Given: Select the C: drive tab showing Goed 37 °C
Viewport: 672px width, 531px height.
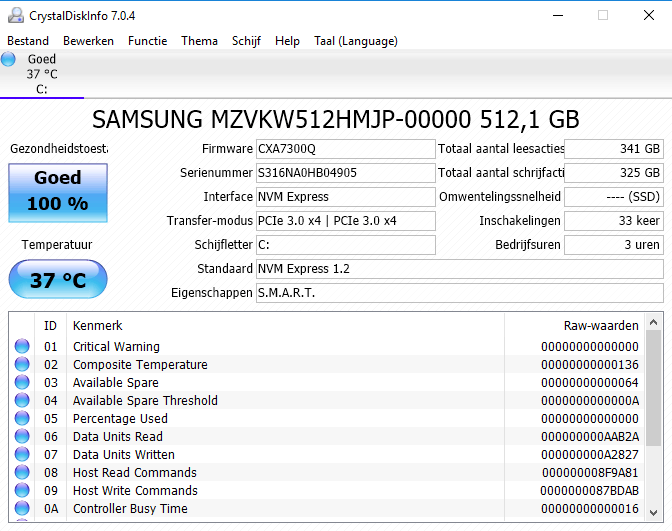Looking at the screenshot, I should coord(42,74).
